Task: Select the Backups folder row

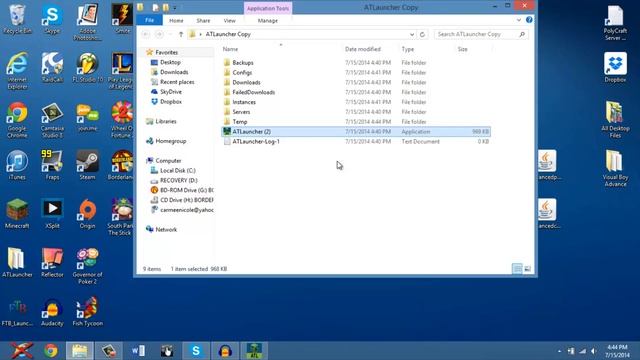Action: [356, 62]
